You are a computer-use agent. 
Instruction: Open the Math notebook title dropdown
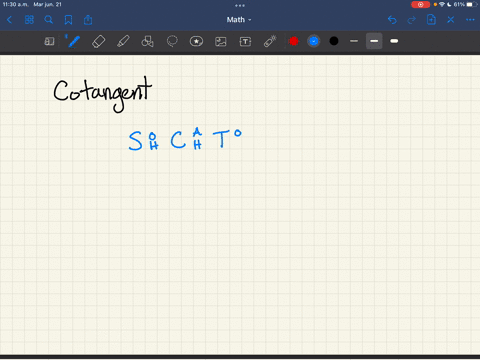[239, 20]
